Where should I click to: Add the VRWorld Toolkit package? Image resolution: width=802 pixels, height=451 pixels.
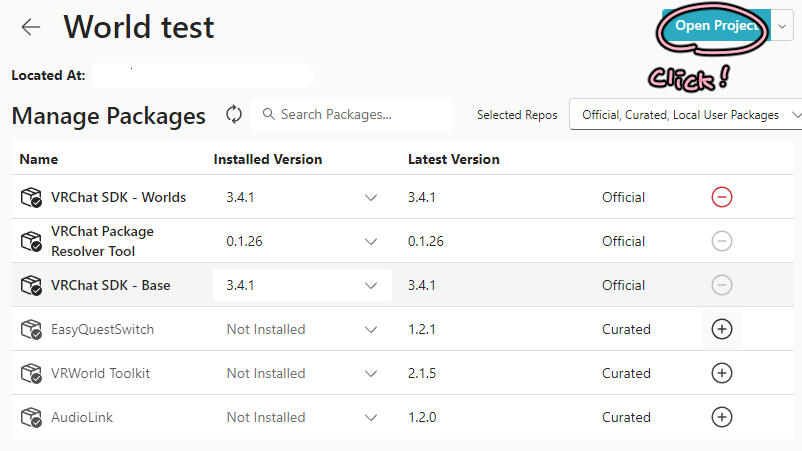721,373
